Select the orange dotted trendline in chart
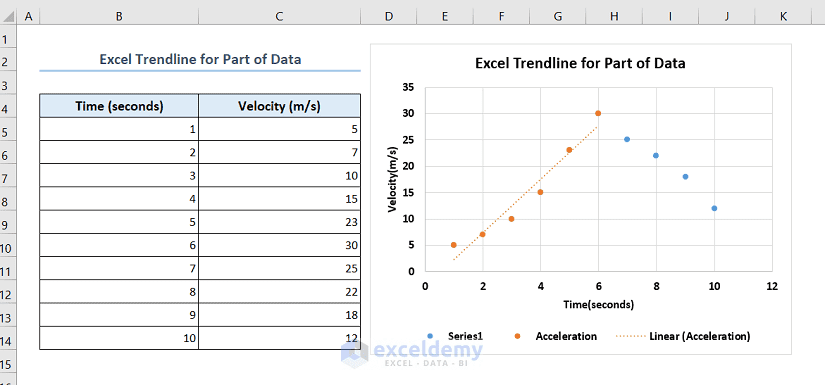 (525, 192)
